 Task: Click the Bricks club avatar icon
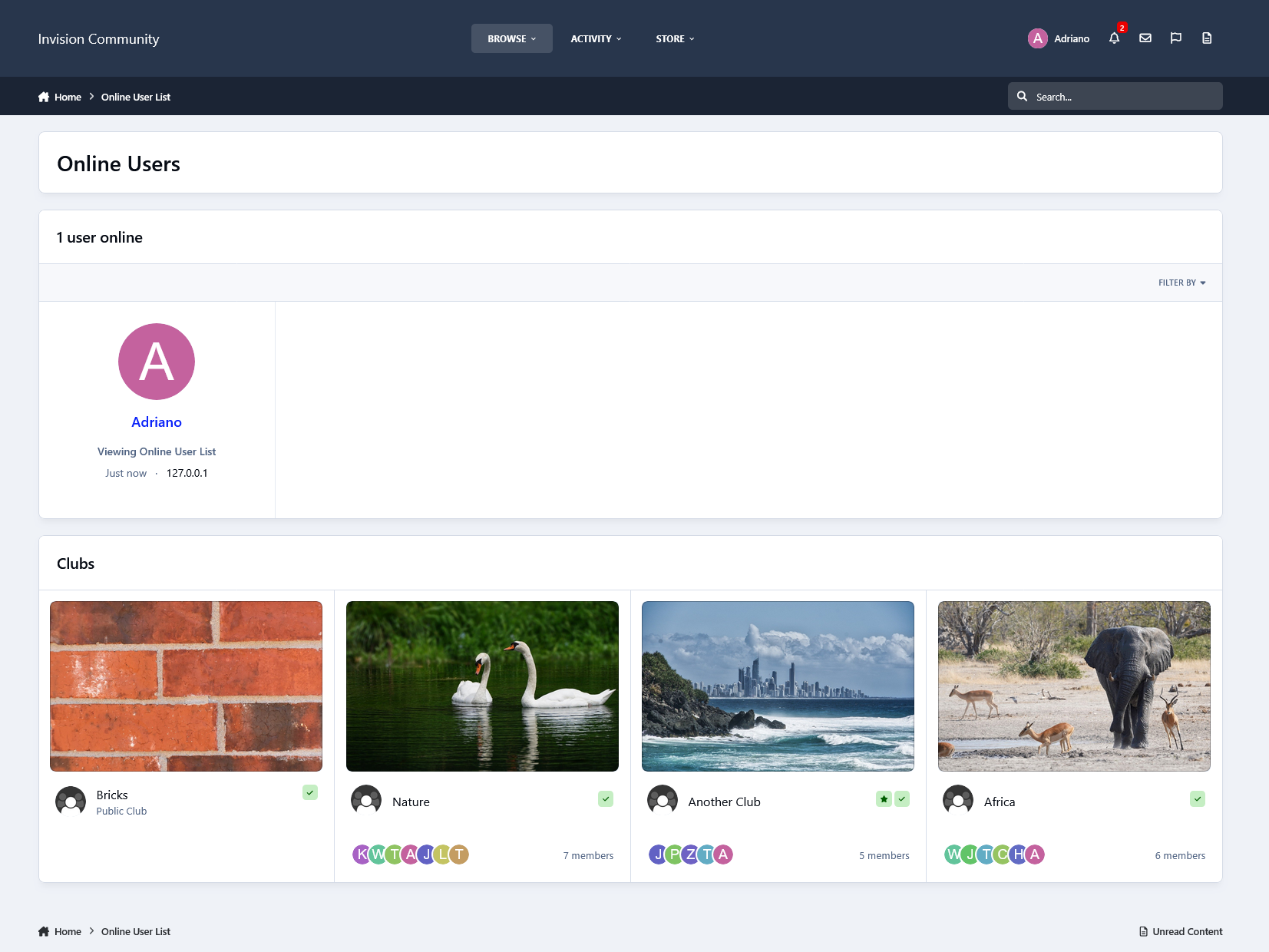pyautogui.click(x=71, y=802)
